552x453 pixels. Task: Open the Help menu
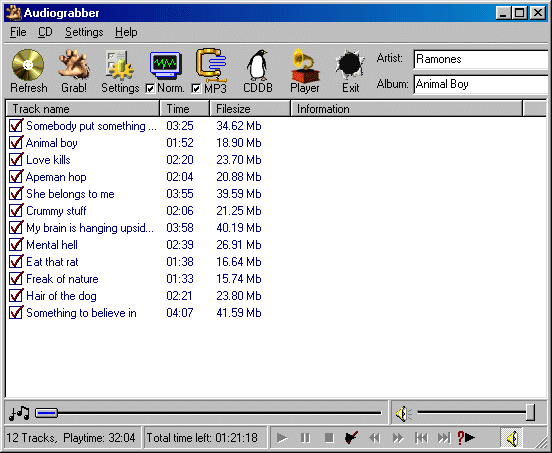(126, 32)
